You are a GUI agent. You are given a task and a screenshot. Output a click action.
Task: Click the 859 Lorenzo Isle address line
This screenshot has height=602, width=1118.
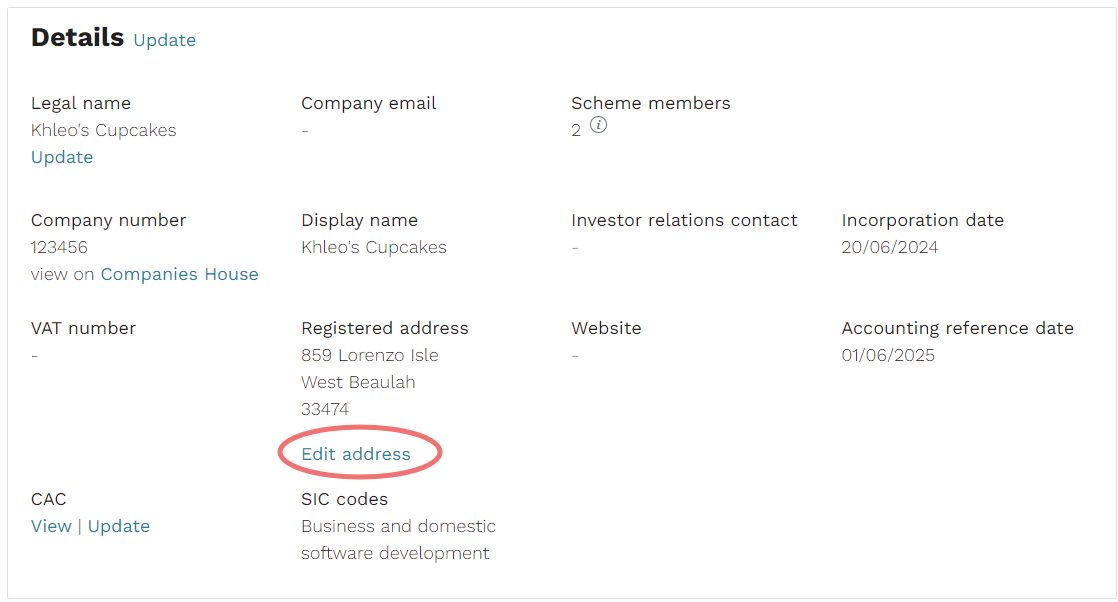tap(370, 354)
